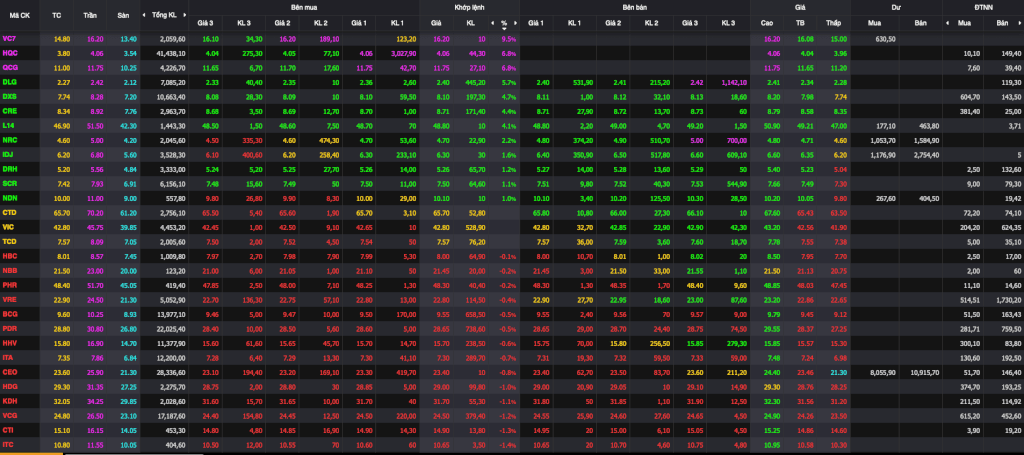
Task: Click BCG matched volume 658,50
Action: [475, 313]
